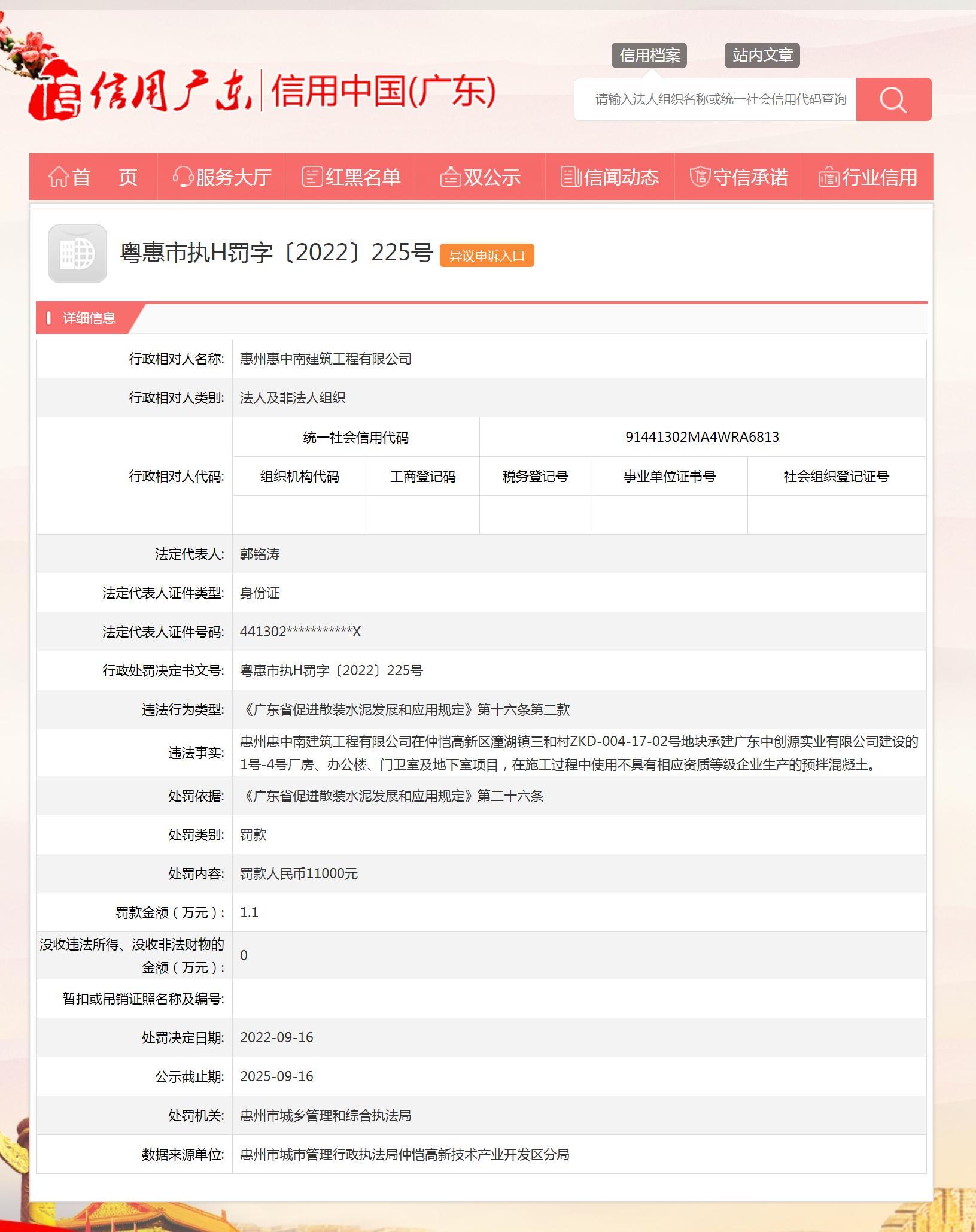Click the globe document icon beside title
Image resolution: width=976 pixels, height=1232 pixels.
coord(77,254)
